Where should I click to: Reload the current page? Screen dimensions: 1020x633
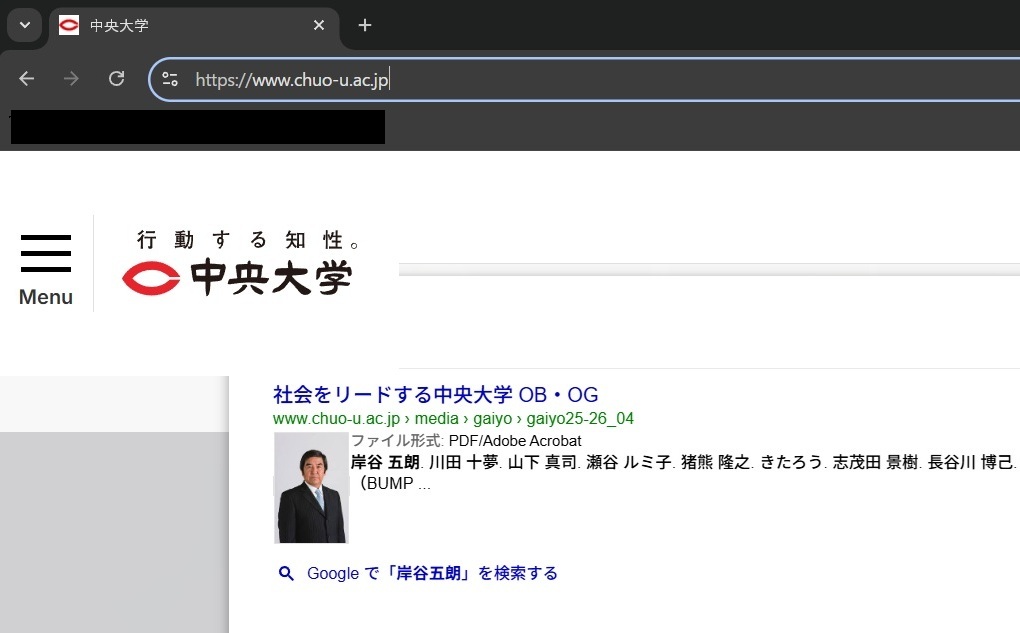pyautogui.click(x=116, y=79)
